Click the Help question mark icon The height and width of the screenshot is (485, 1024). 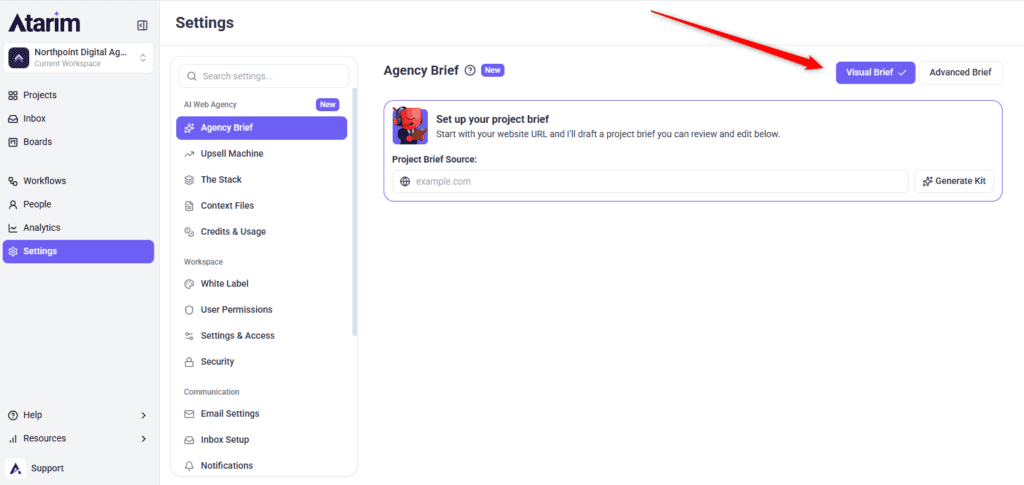pos(12,415)
